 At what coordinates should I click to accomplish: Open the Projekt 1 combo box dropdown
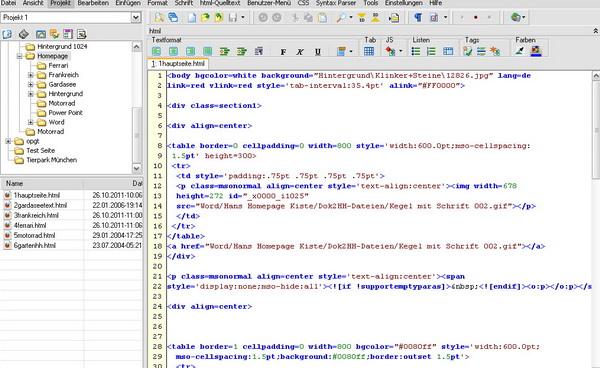pyautogui.click(x=135, y=17)
